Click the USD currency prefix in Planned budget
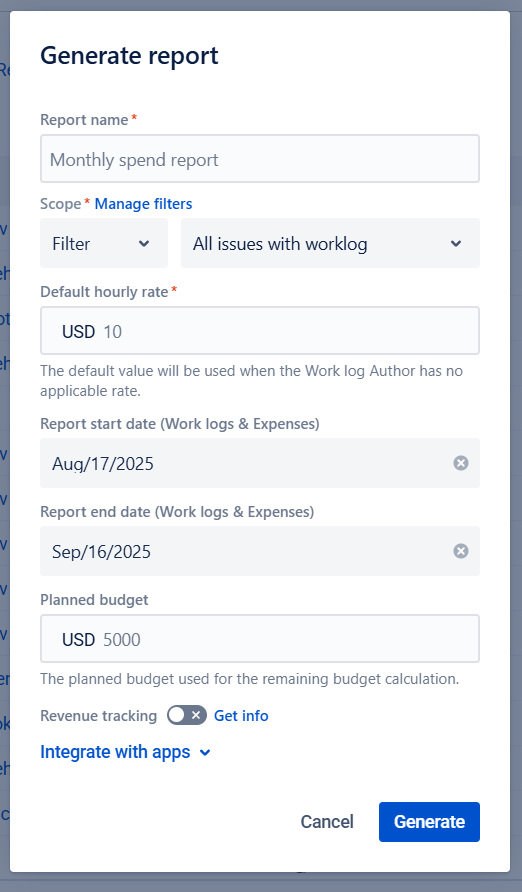The height and width of the screenshot is (892, 522). (78, 639)
